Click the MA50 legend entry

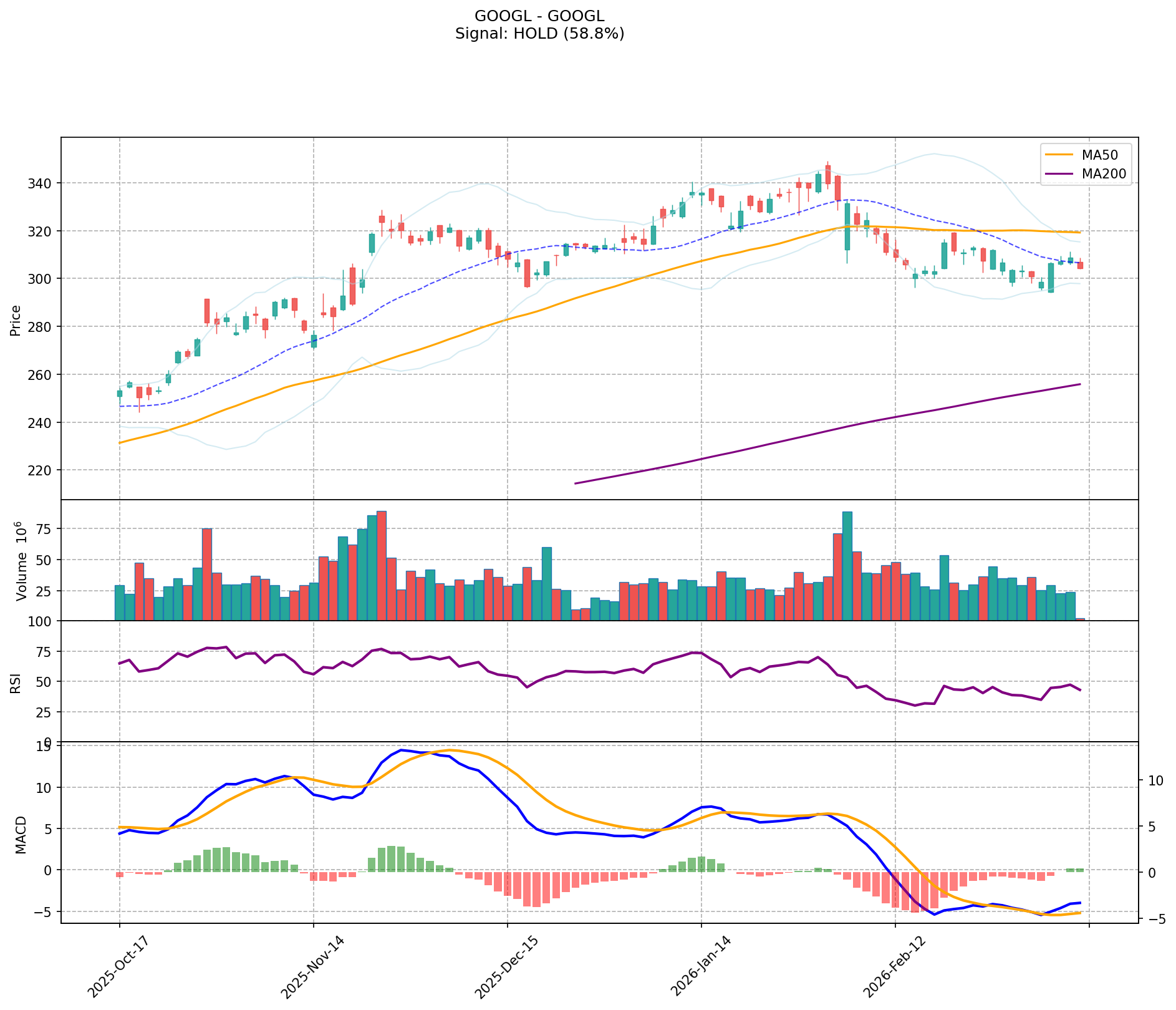tap(1097, 155)
